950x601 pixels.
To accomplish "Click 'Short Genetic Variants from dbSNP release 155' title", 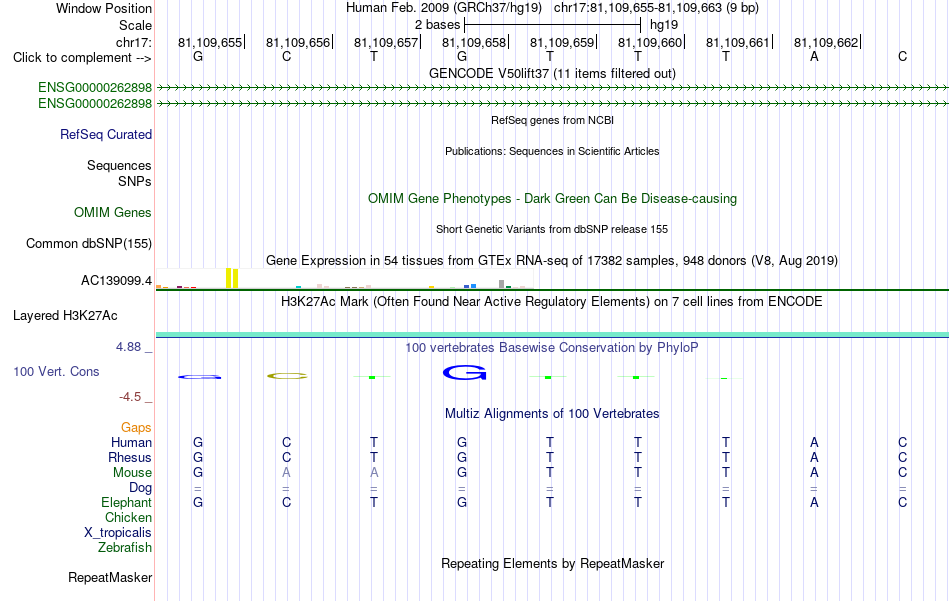I will [552, 230].
